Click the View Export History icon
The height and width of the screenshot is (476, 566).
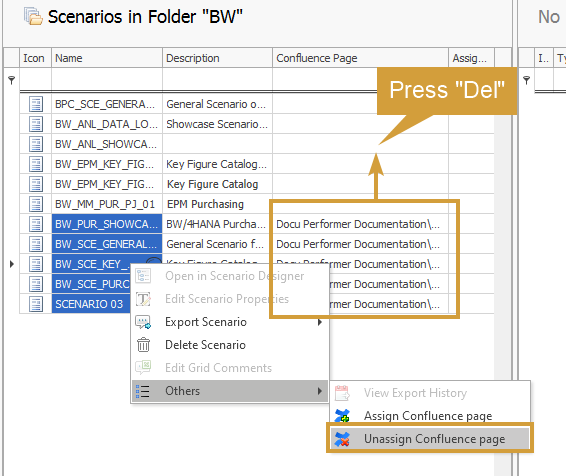342,393
